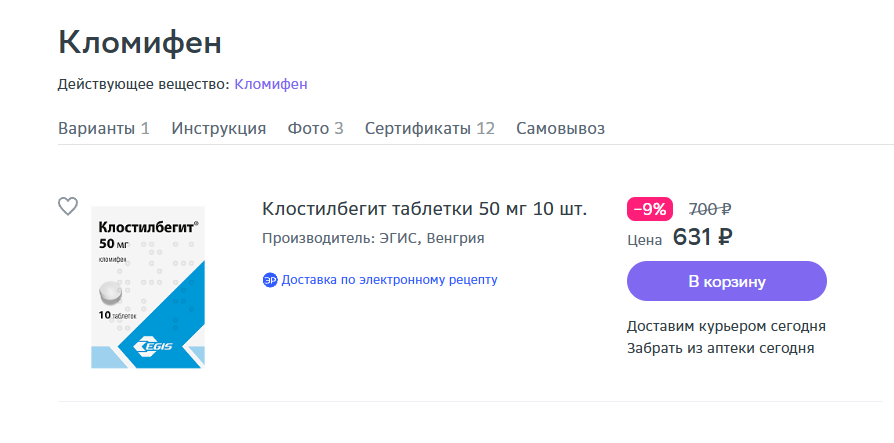Add the product with В корзину button

point(727,281)
